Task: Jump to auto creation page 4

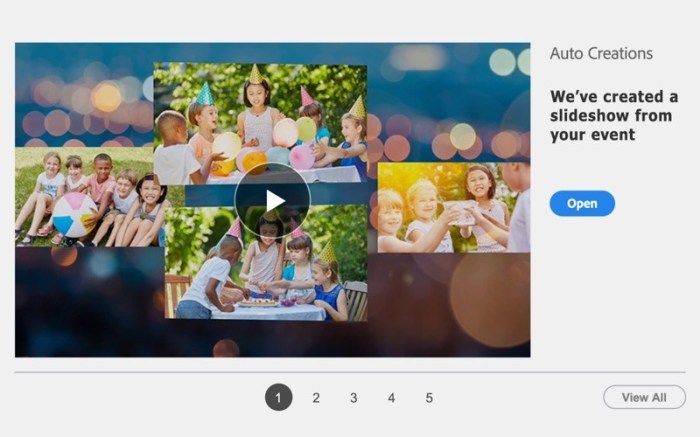Action: [x=392, y=397]
